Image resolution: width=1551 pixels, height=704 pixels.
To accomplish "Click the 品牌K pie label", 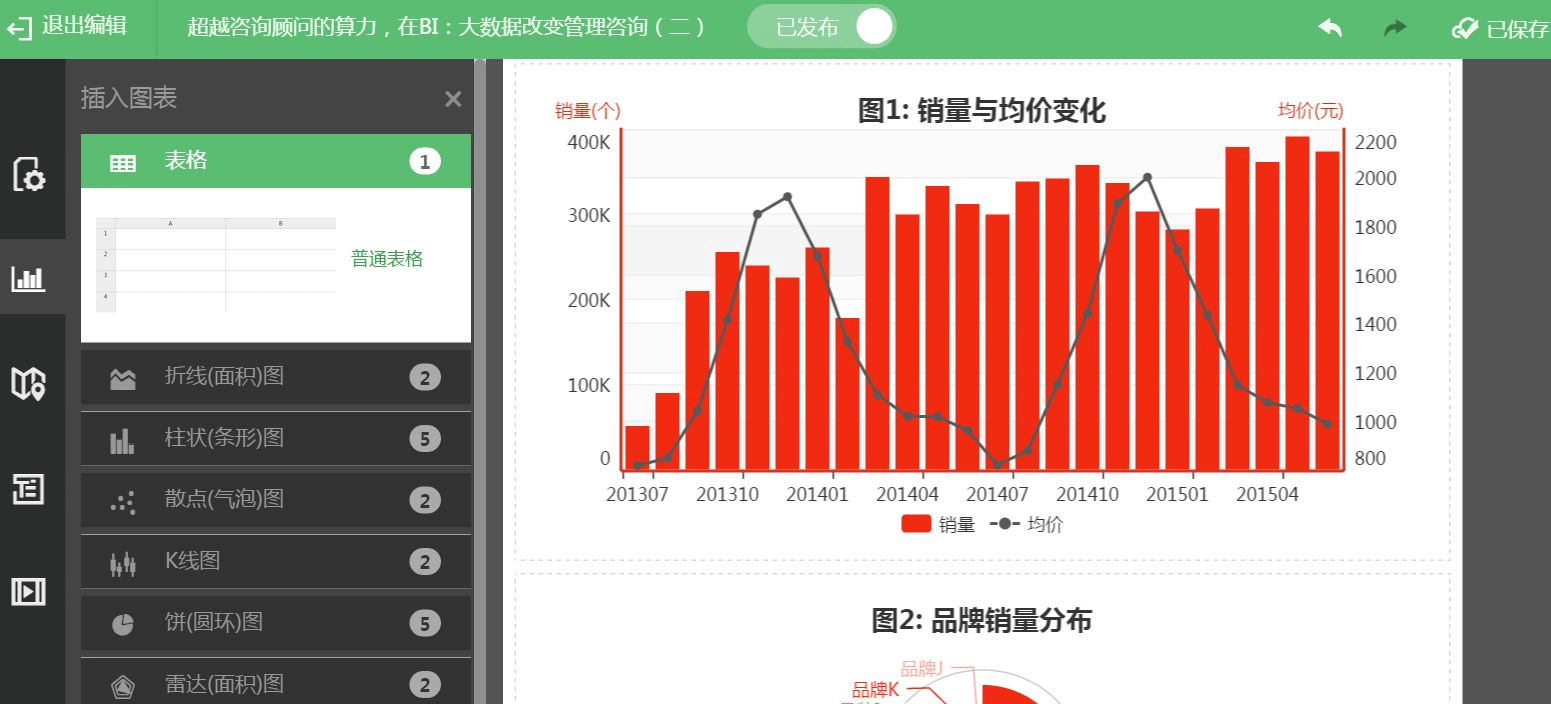I will point(876,690).
